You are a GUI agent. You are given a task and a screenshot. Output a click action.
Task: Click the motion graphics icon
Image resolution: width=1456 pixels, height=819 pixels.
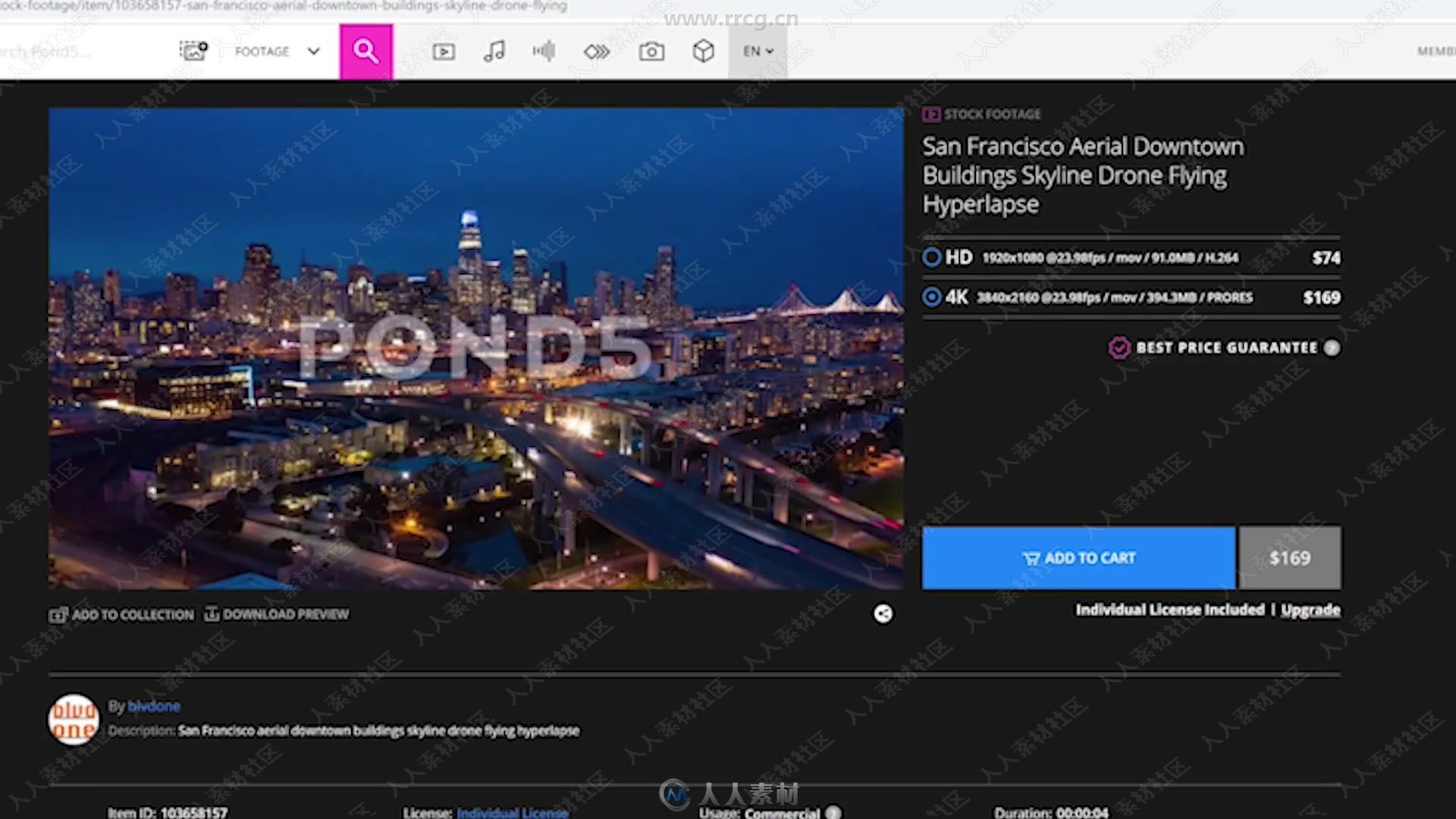[596, 51]
